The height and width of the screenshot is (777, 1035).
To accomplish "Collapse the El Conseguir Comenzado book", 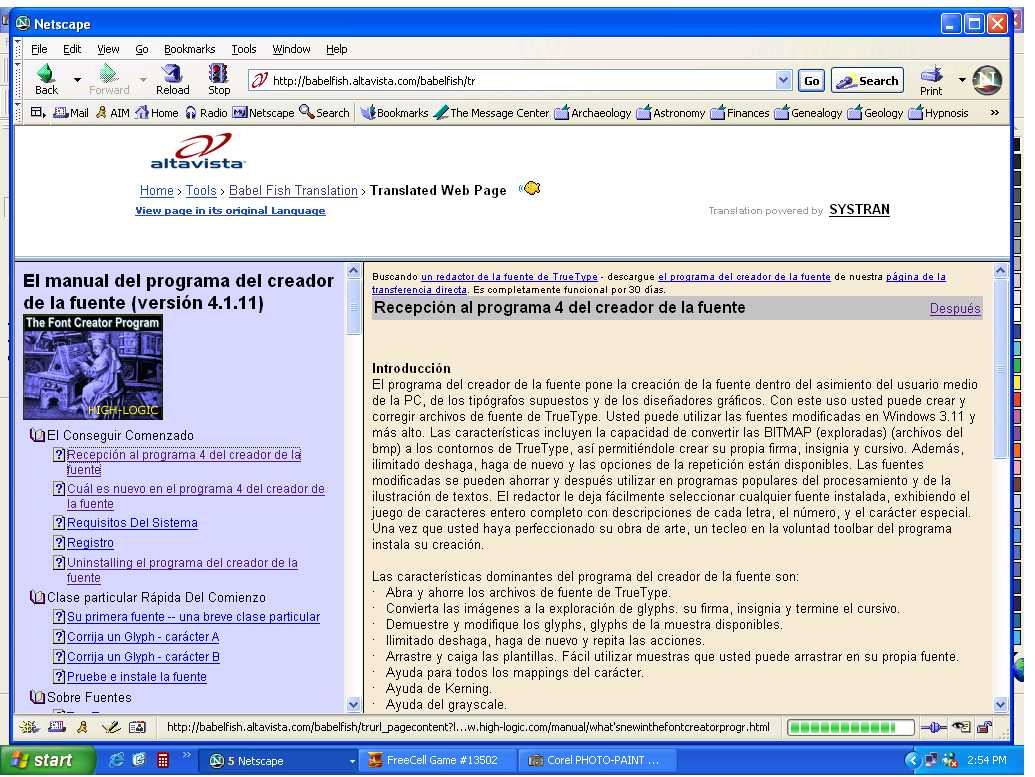I will (37, 436).
